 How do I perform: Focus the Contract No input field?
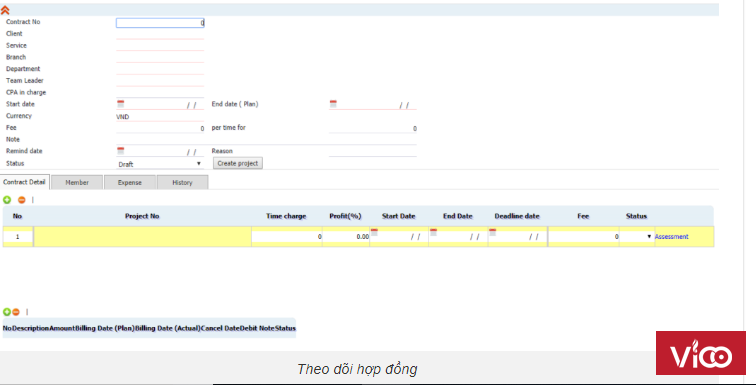pos(160,23)
